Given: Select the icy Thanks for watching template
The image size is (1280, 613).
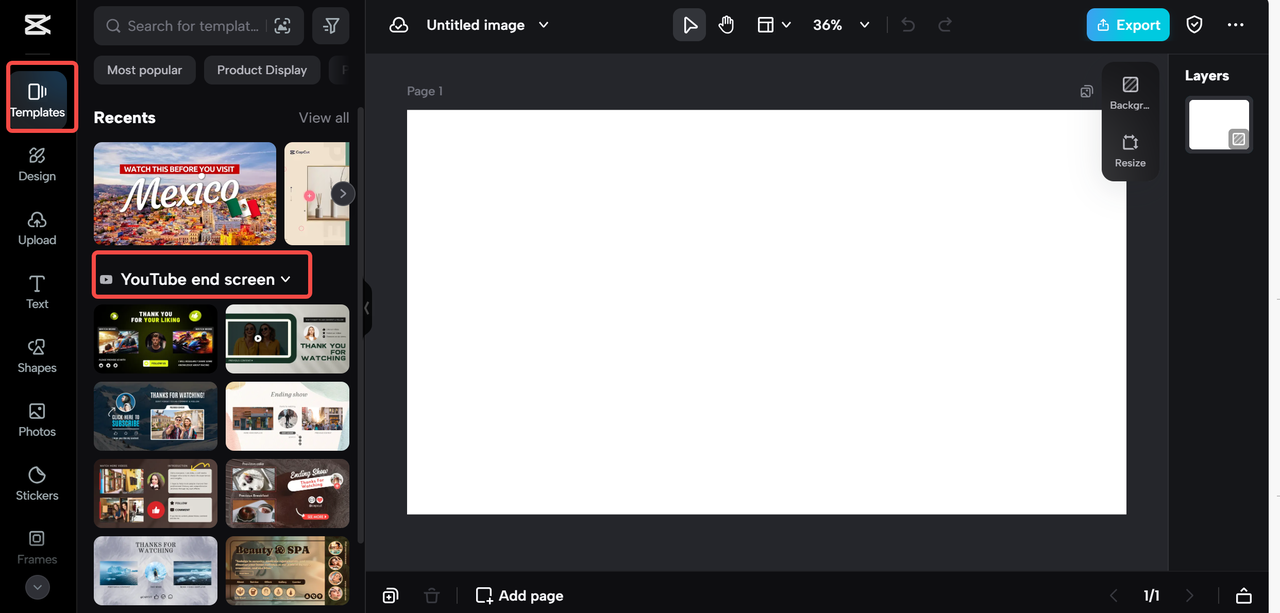Looking at the screenshot, I should pyautogui.click(x=155, y=571).
